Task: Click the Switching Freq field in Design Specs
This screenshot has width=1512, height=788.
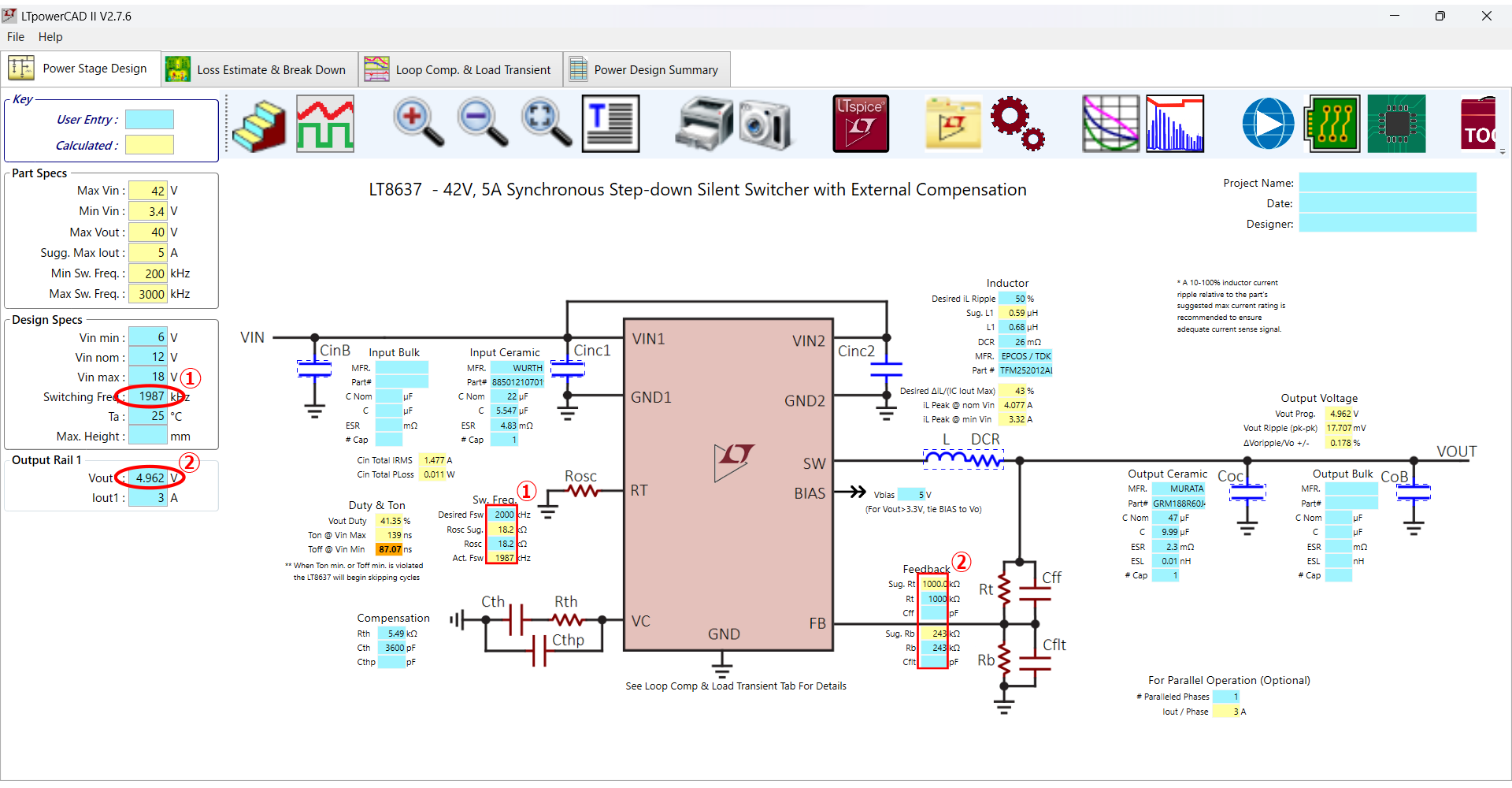Action: 149,396
